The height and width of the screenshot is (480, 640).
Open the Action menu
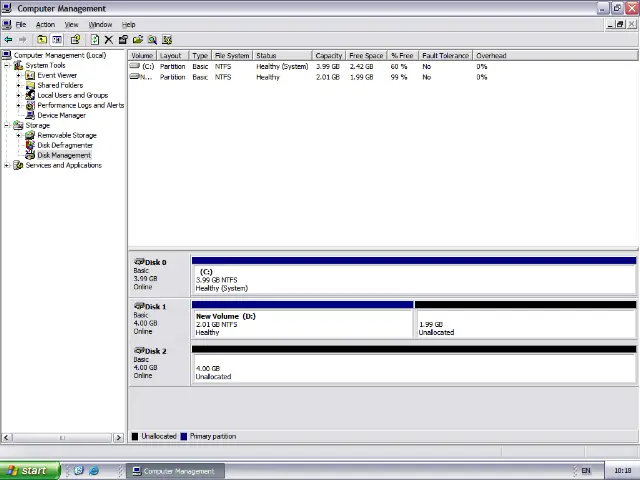45,24
